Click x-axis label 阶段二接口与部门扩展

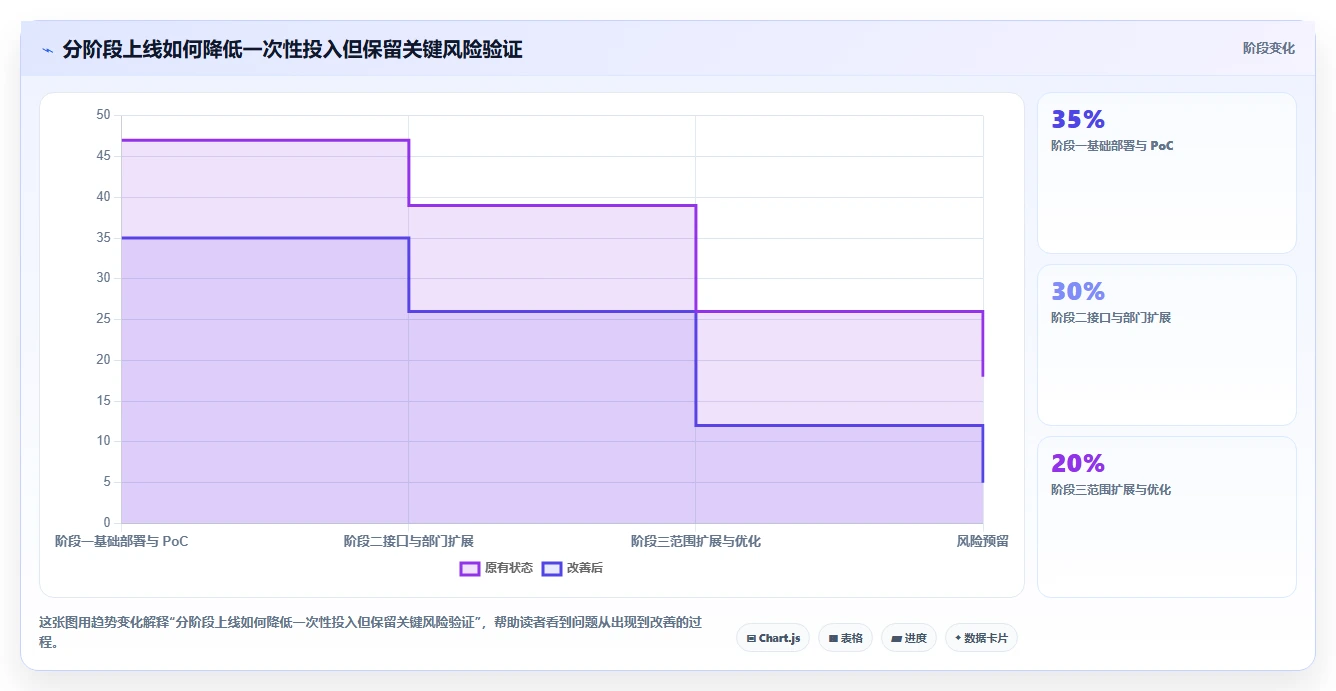(x=408, y=541)
